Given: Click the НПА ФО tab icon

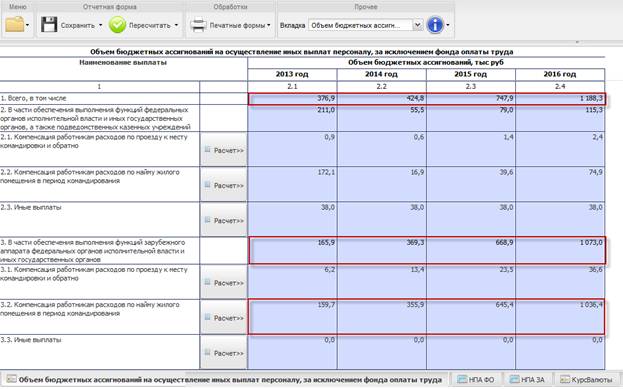Looking at the screenshot, I should coord(462,379).
